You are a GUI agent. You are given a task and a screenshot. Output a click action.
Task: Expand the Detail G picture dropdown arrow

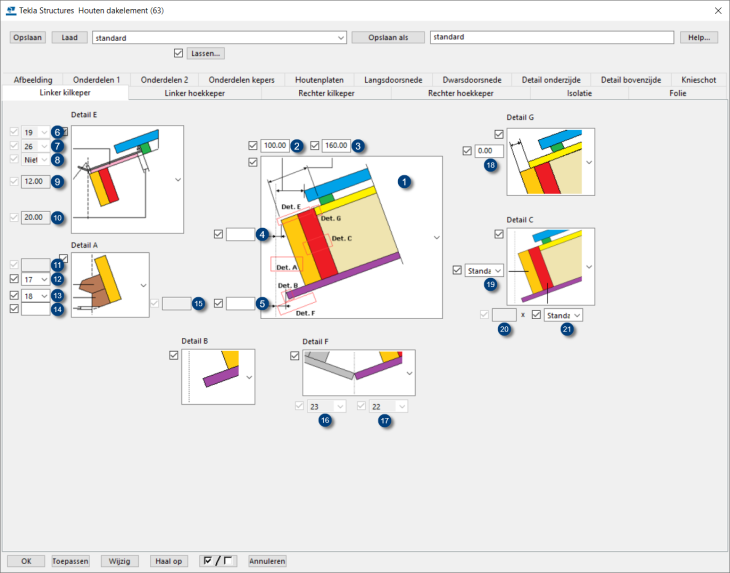589,162
